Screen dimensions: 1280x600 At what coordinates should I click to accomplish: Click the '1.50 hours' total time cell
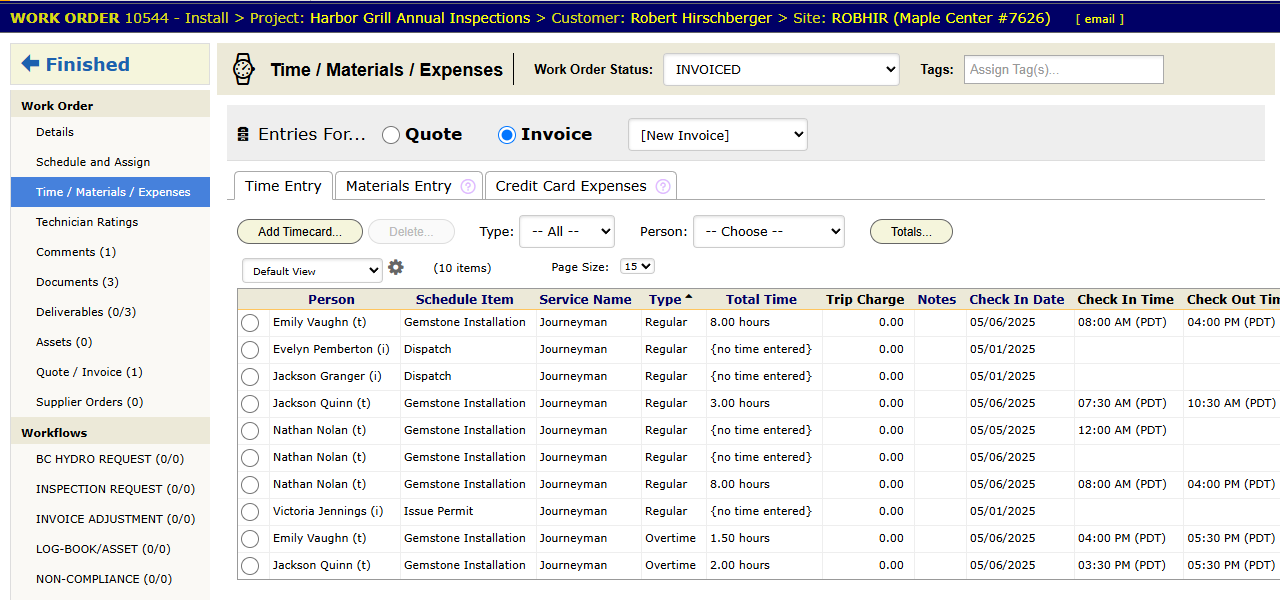click(x=740, y=538)
